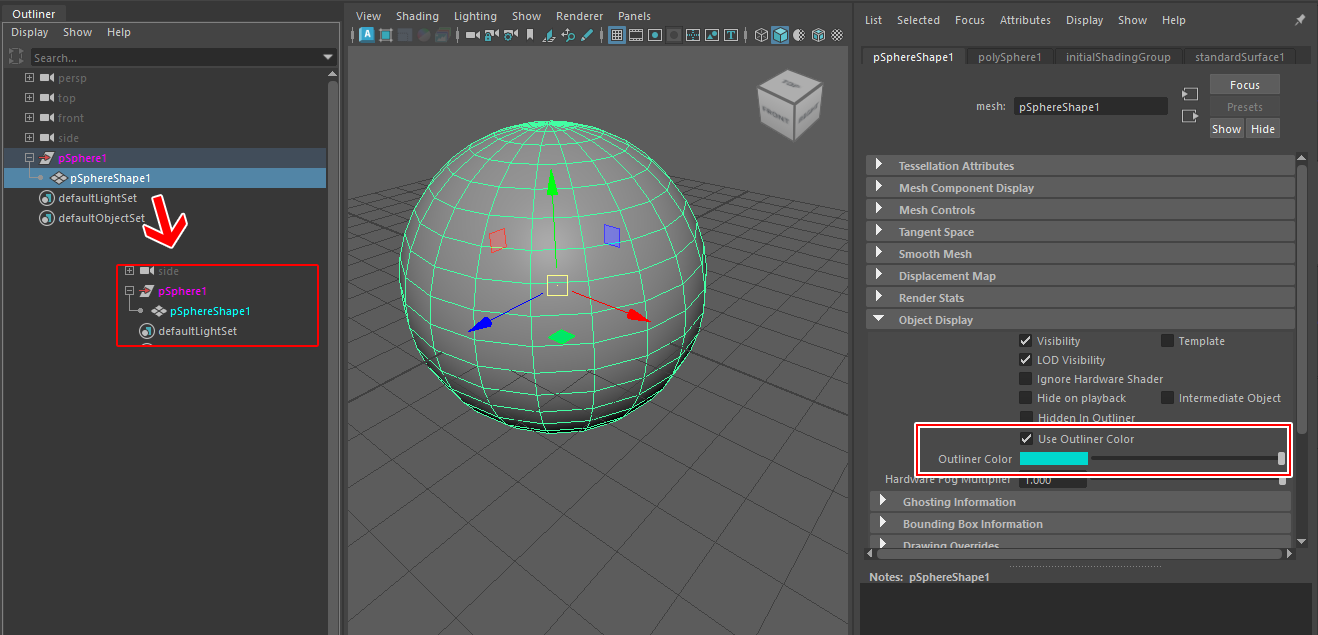Click the Hide button in Attribute Editor
This screenshot has height=635, width=1318.
(x=1263, y=129)
